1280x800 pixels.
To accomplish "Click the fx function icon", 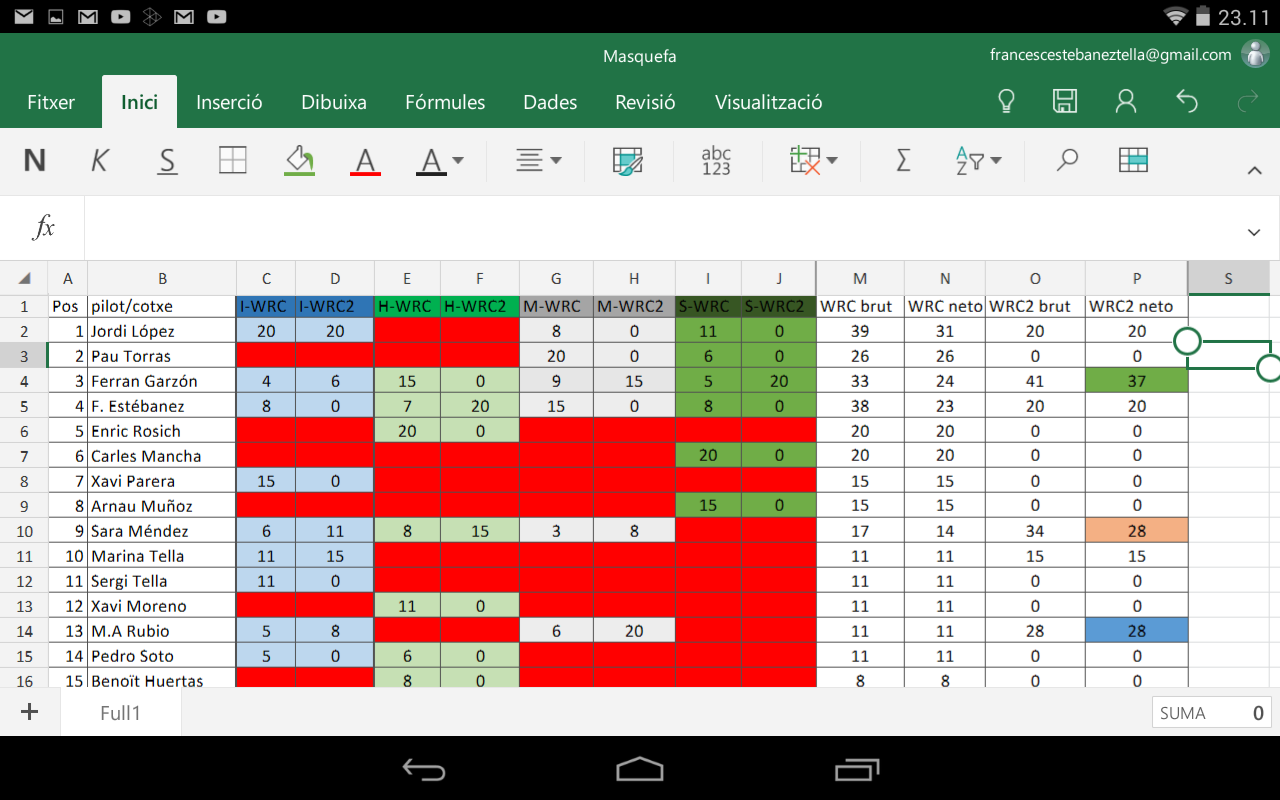I will tap(43, 228).
